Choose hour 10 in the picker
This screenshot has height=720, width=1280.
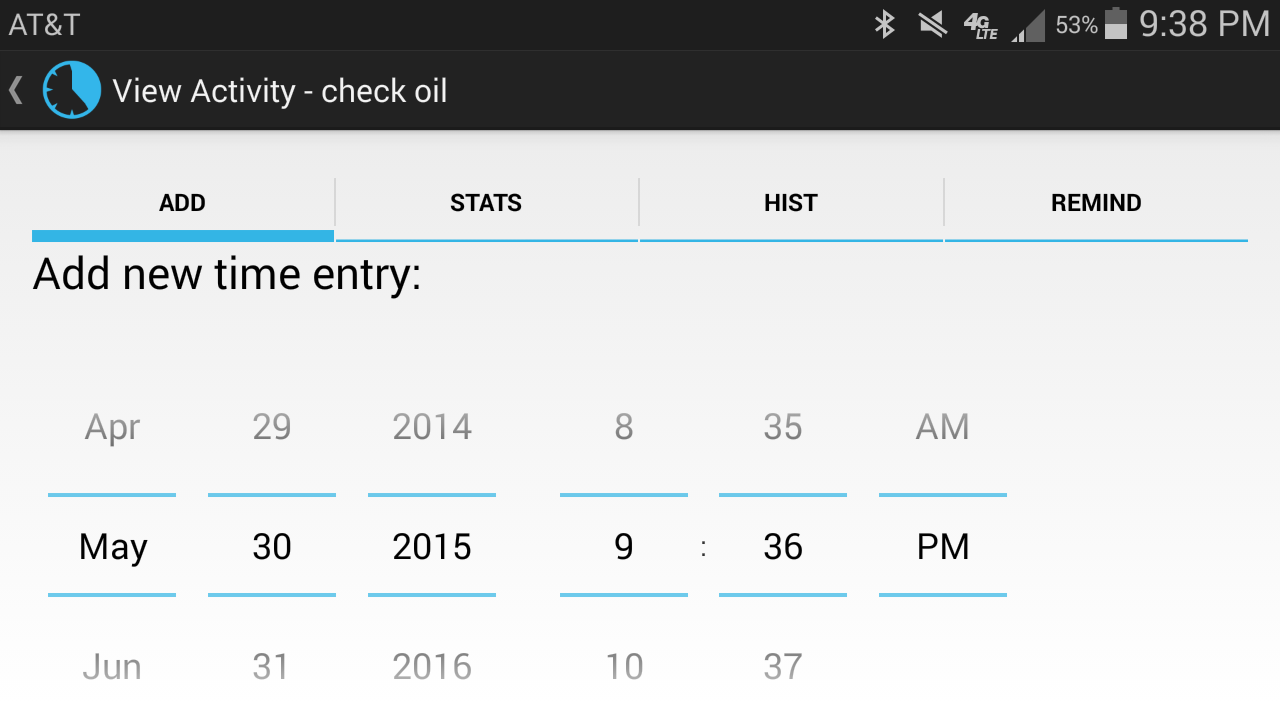tap(624, 667)
